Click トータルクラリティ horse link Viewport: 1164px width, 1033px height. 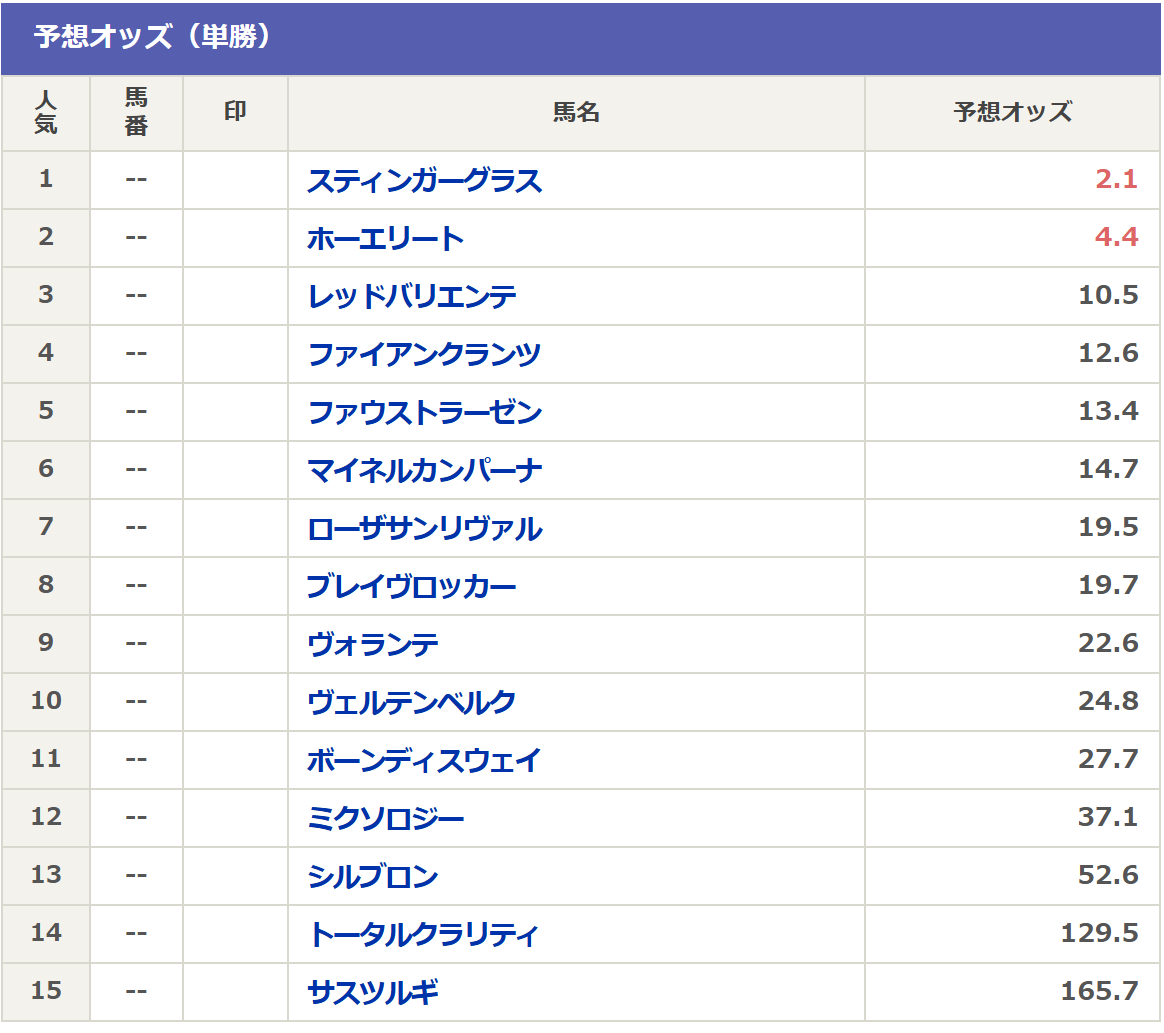(423, 935)
